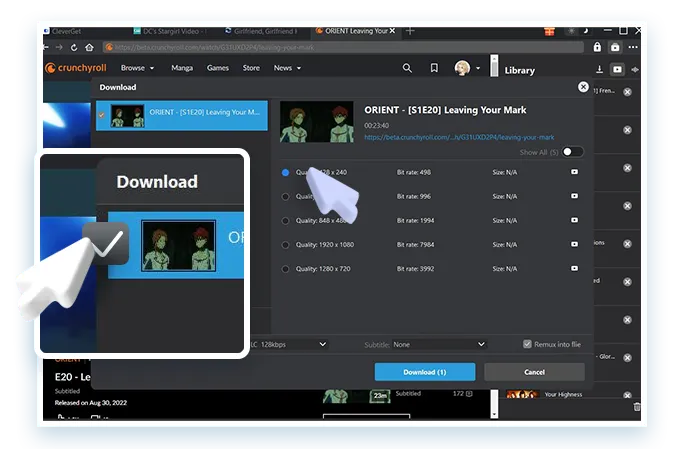The height and width of the screenshot is (449, 684).
Task: Switch to DC's Stargirl Video tab
Action: click(x=170, y=31)
